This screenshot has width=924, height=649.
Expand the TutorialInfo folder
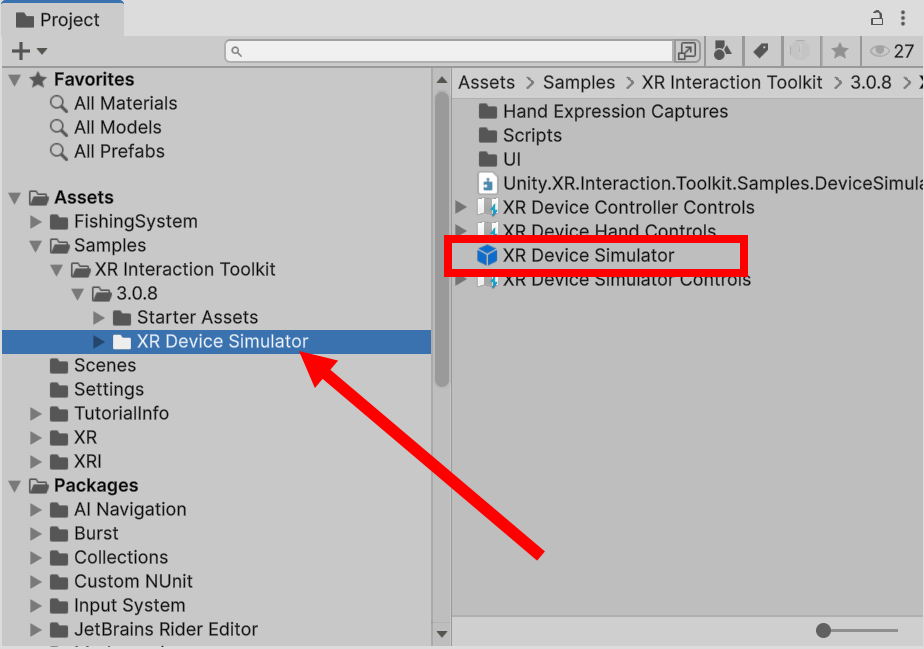coord(36,414)
